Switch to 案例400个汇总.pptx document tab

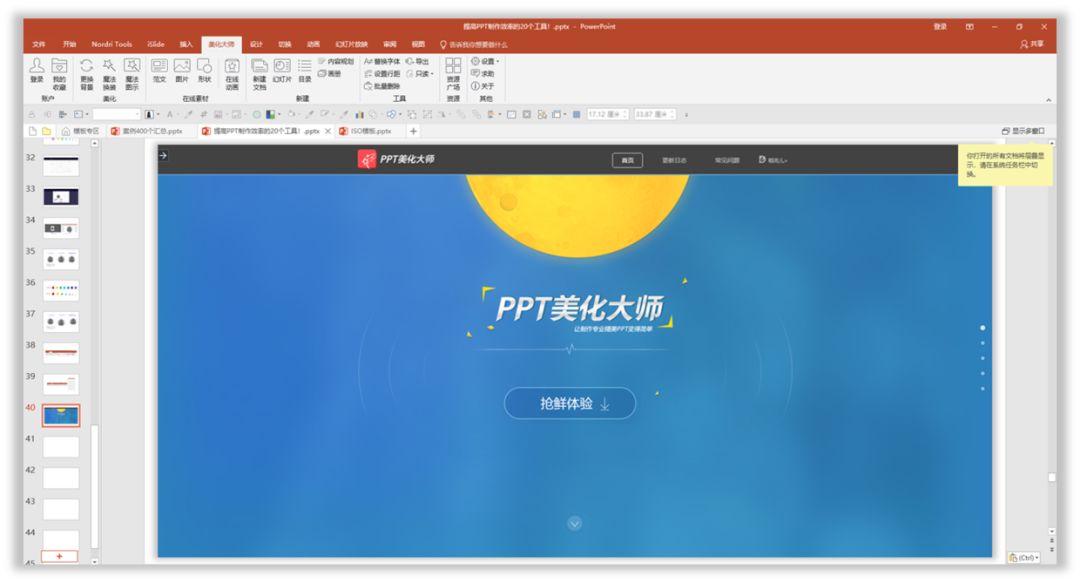pos(147,131)
